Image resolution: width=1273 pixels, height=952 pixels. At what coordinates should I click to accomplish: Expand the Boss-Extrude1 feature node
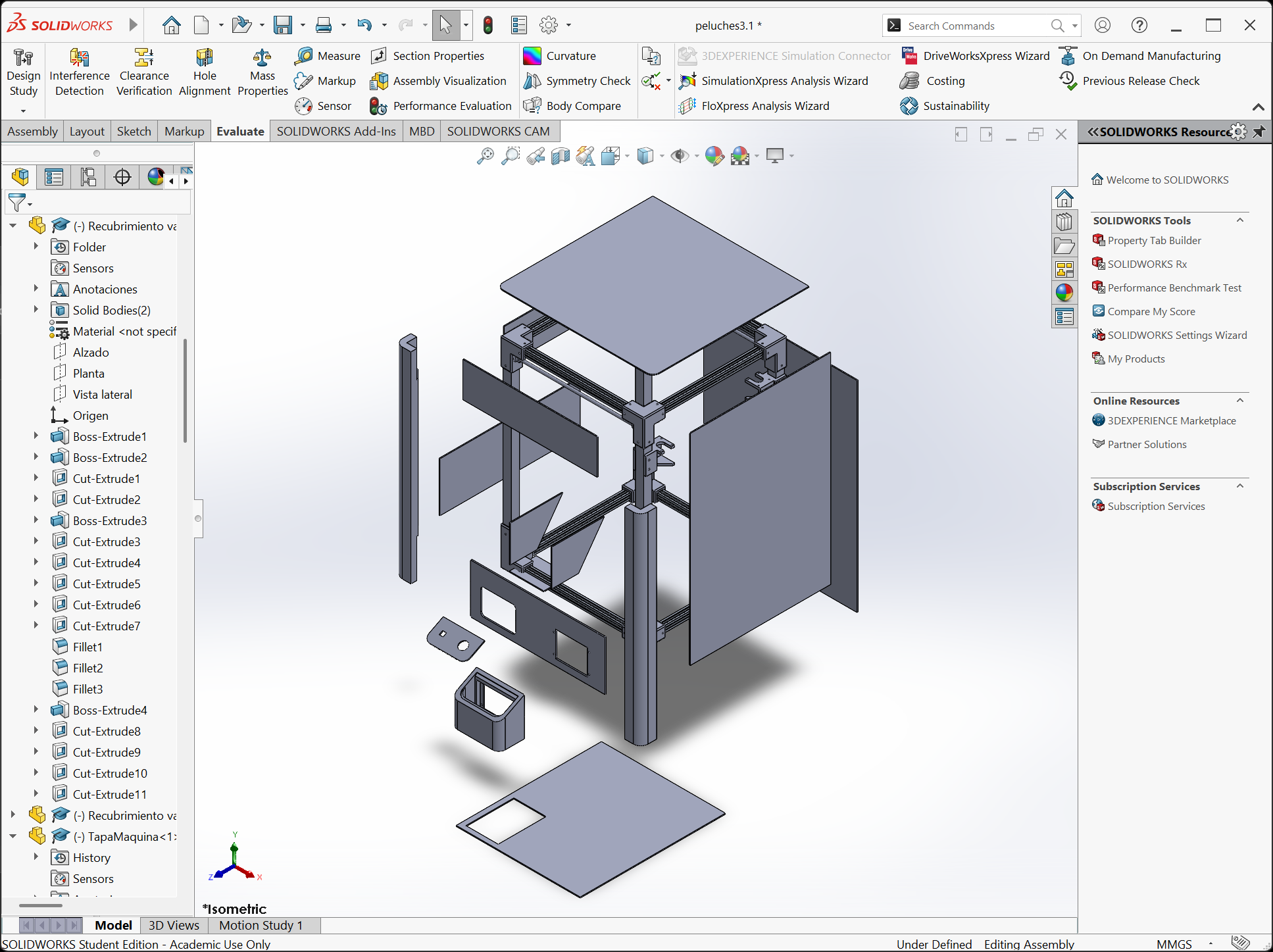point(36,436)
